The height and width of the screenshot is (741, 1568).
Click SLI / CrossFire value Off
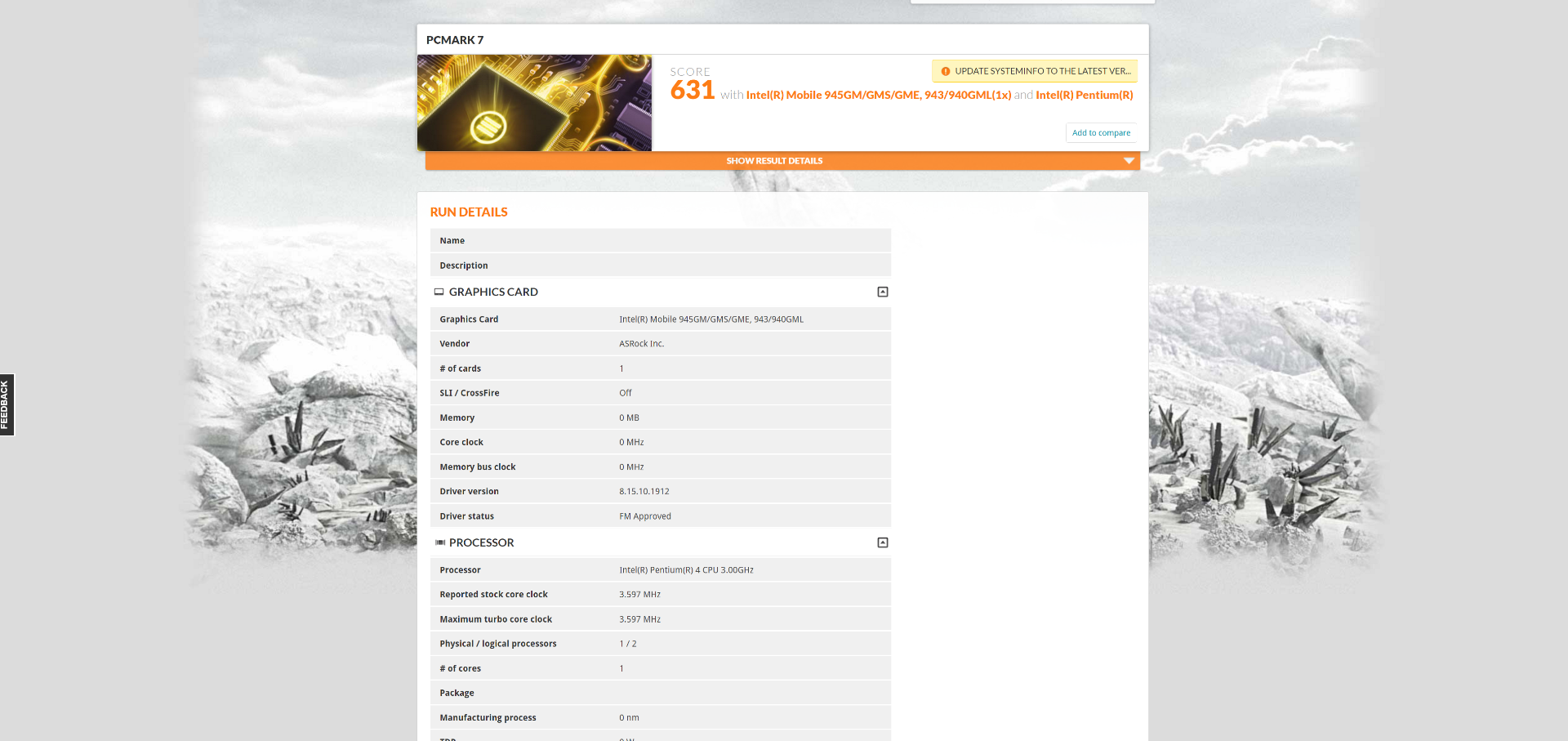coord(626,393)
